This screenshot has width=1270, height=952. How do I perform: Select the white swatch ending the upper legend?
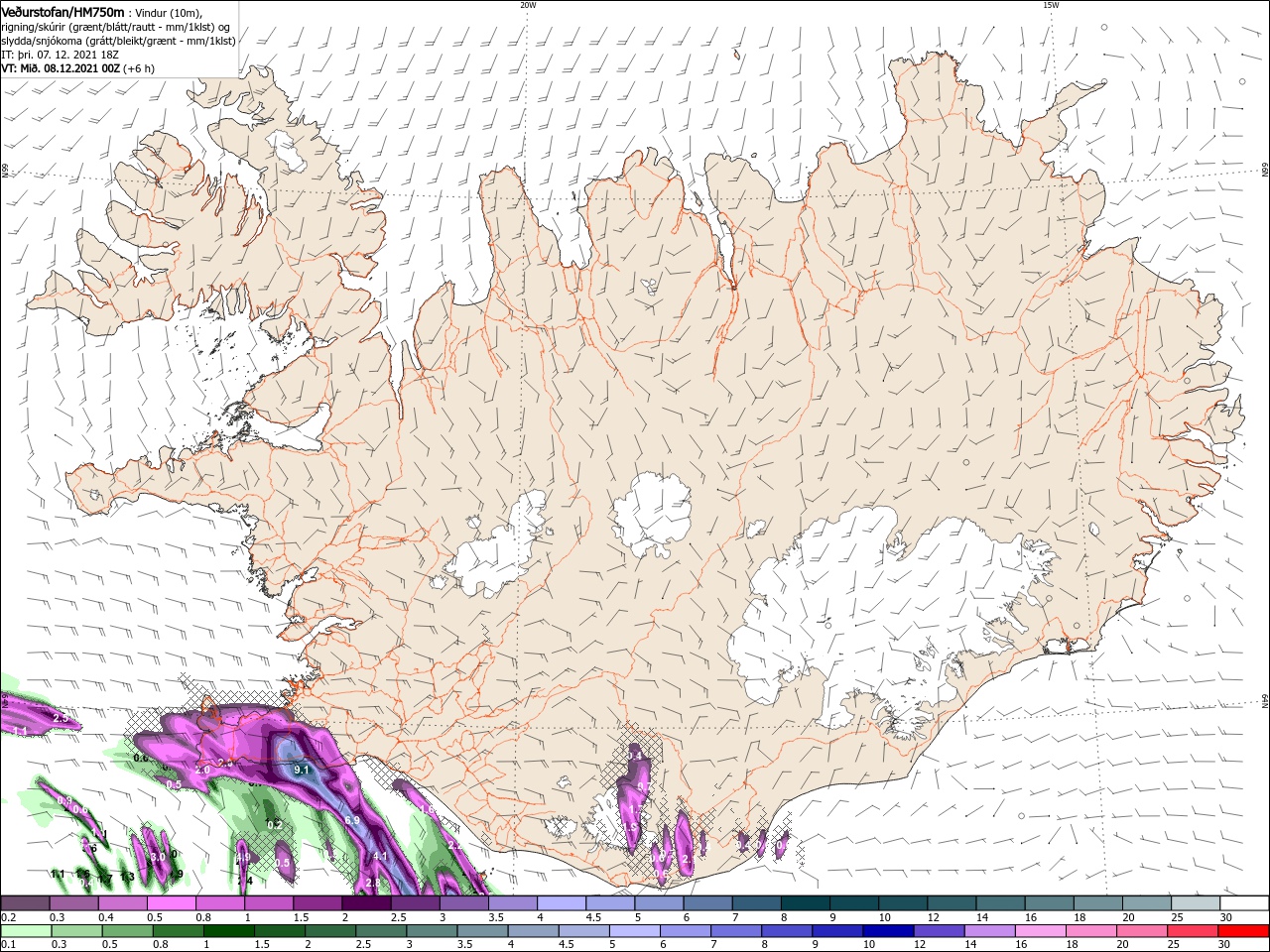point(1244,903)
